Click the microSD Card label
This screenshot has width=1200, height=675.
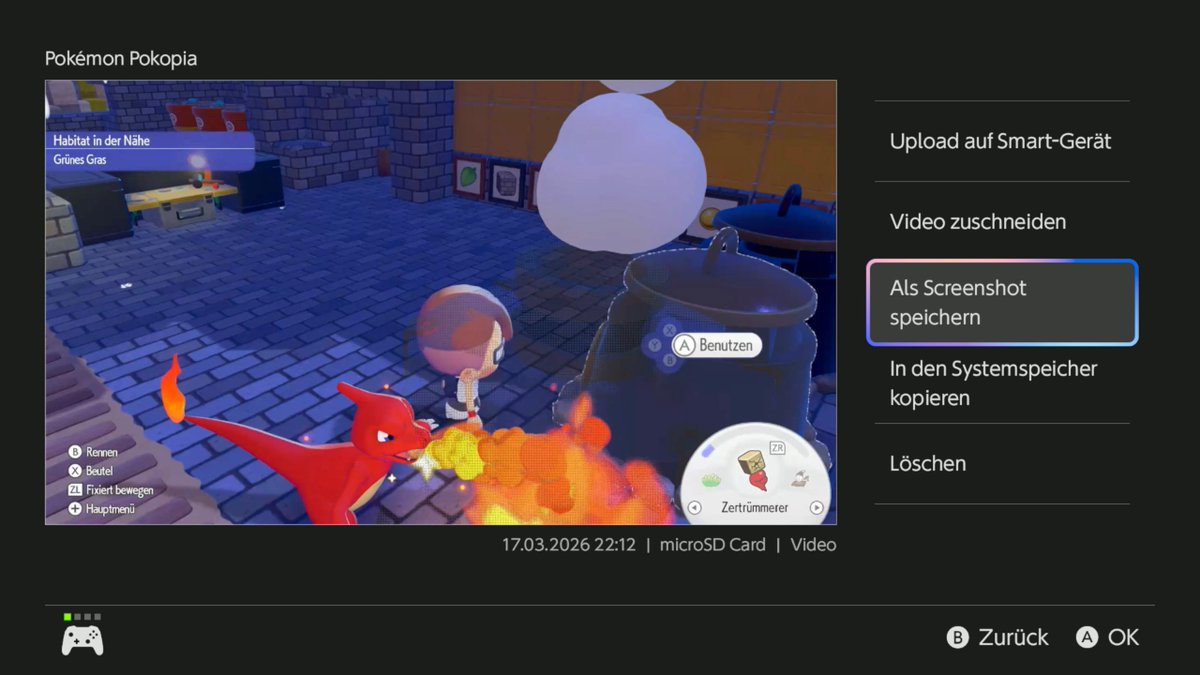(x=713, y=545)
